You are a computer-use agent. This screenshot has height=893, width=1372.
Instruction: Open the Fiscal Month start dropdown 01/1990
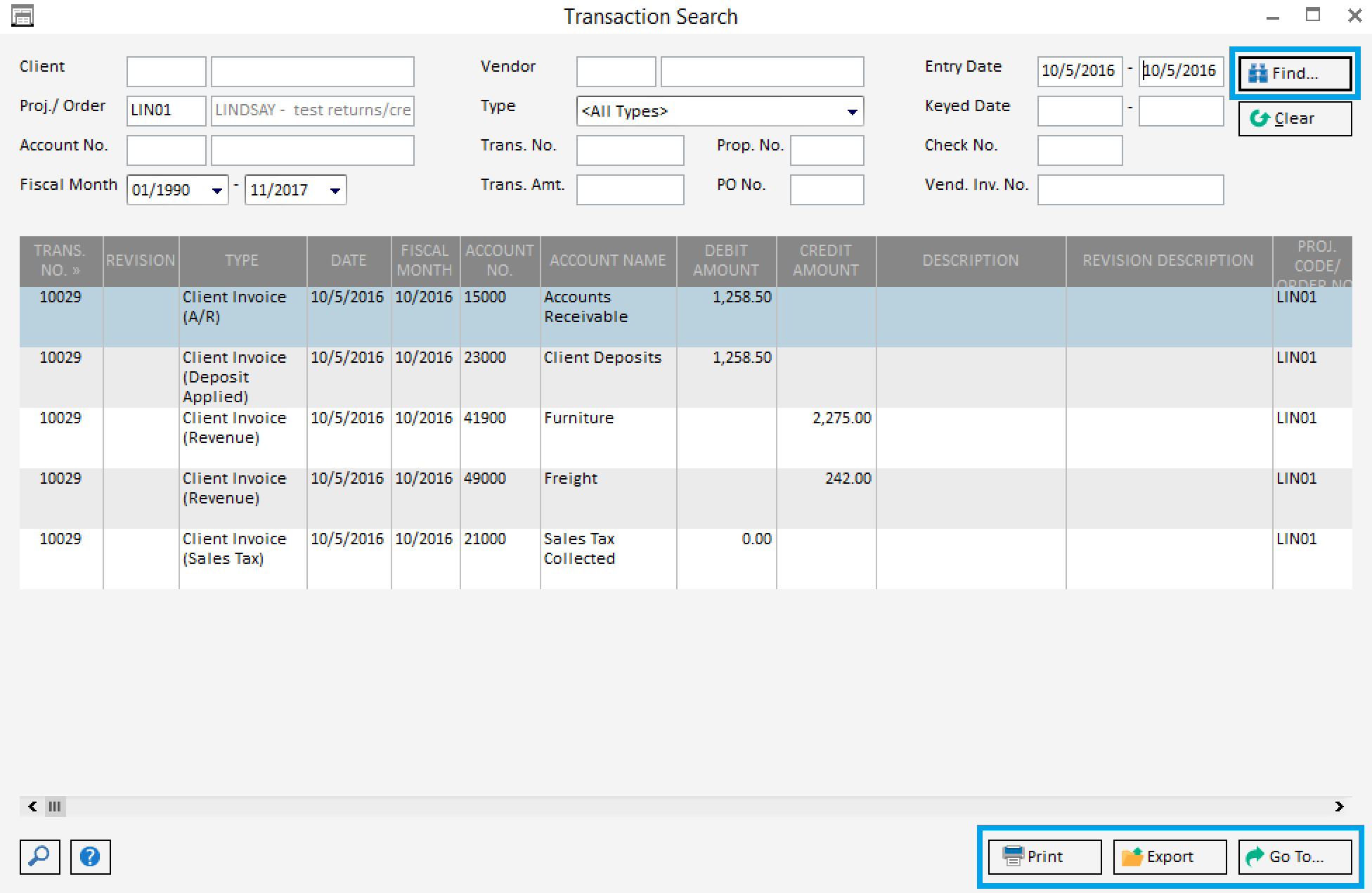[x=216, y=189]
